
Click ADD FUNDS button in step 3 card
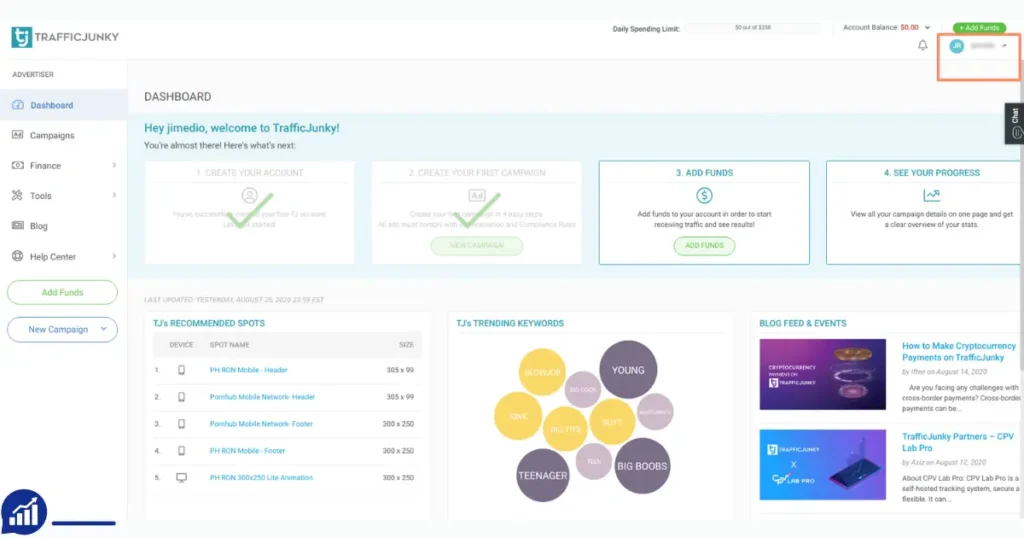tap(704, 245)
